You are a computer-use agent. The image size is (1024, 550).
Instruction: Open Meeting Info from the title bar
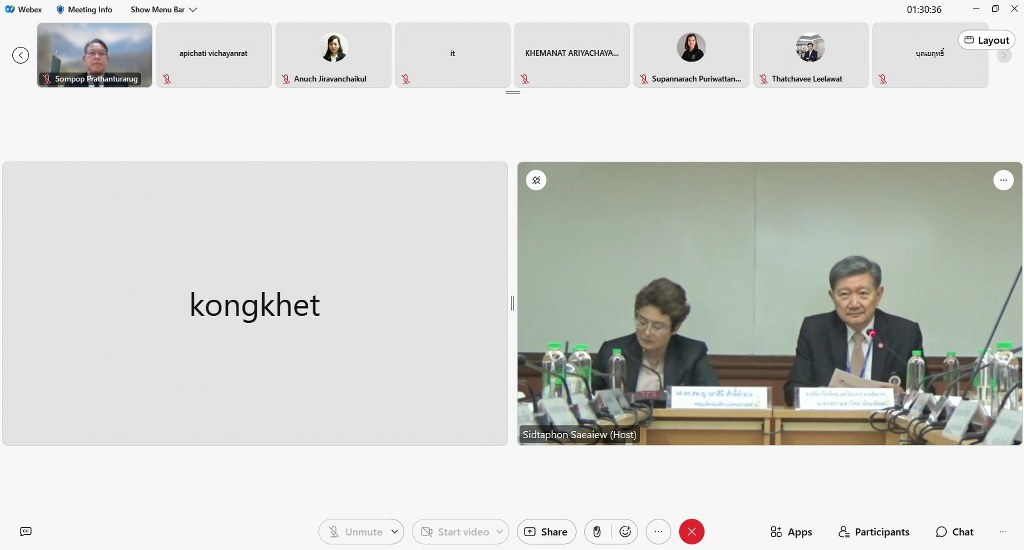click(84, 9)
